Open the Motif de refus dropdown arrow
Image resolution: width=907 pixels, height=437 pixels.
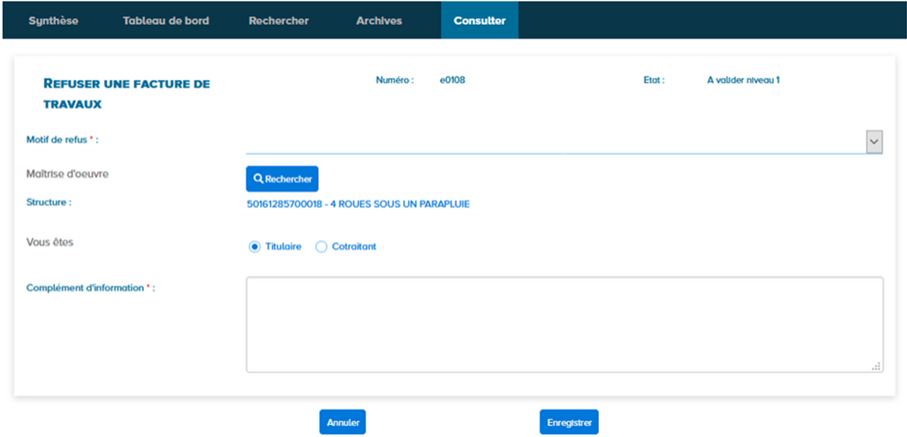pyautogui.click(x=874, y=143)
